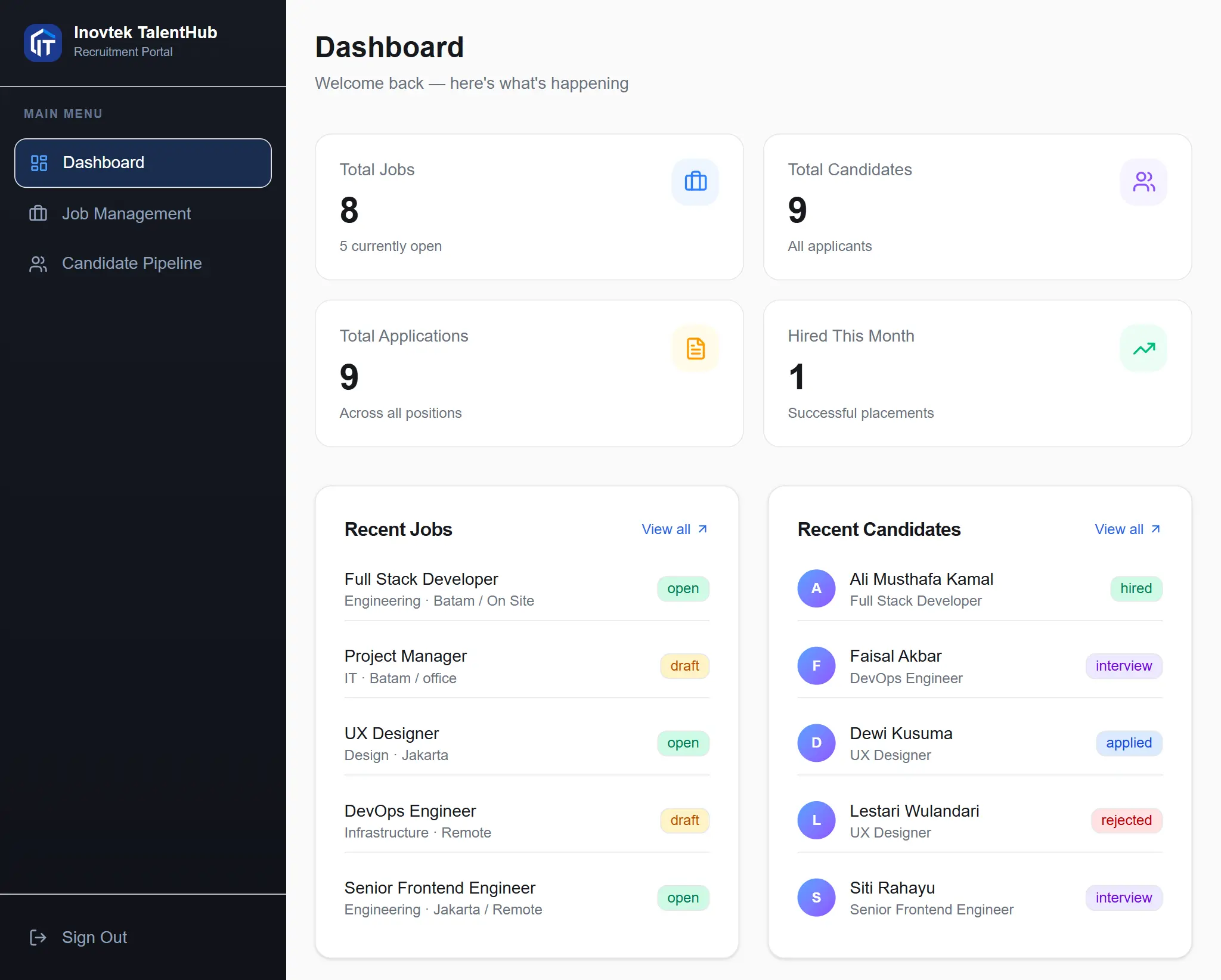Click the trending arrow icon on Hired This Month

click(1143, 348)
